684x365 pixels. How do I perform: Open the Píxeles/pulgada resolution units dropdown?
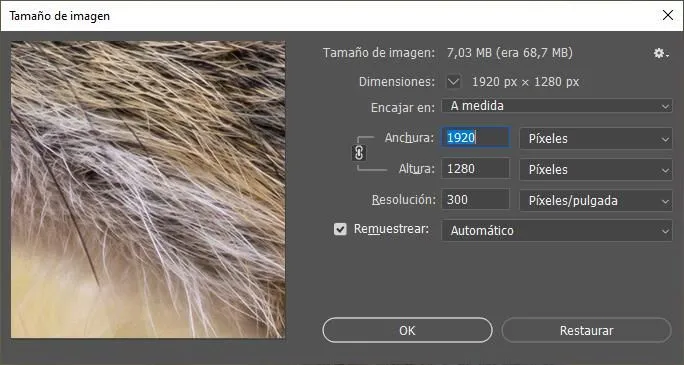click(x=596, y=201)
